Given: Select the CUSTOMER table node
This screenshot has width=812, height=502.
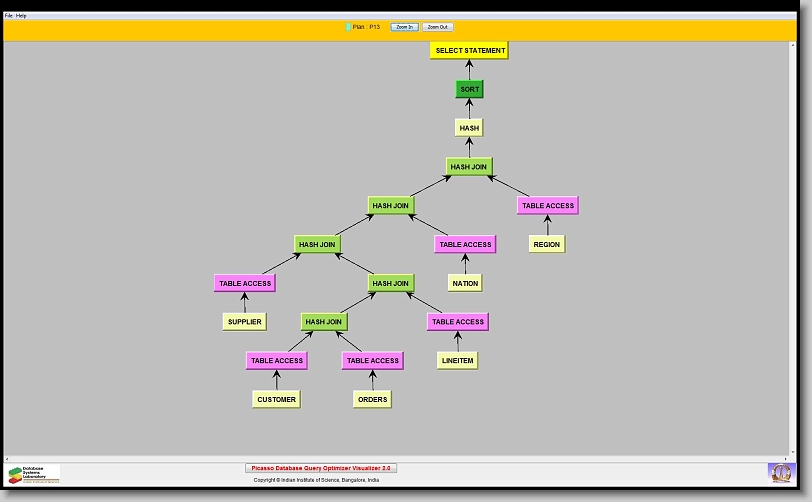Looking at the screenshot, I should 276,399.
